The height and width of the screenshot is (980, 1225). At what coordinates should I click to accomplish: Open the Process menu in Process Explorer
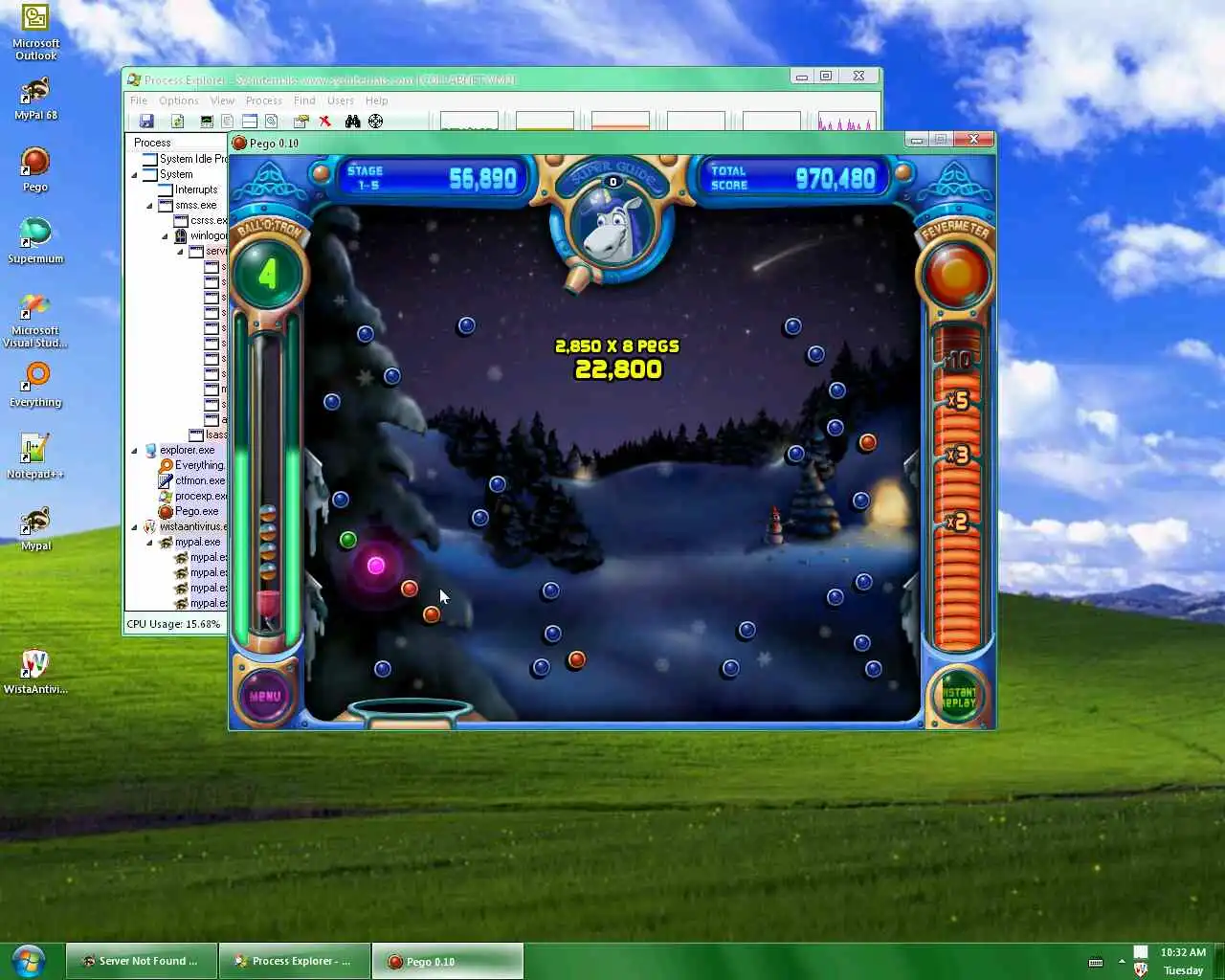click(x=264, y=100)
